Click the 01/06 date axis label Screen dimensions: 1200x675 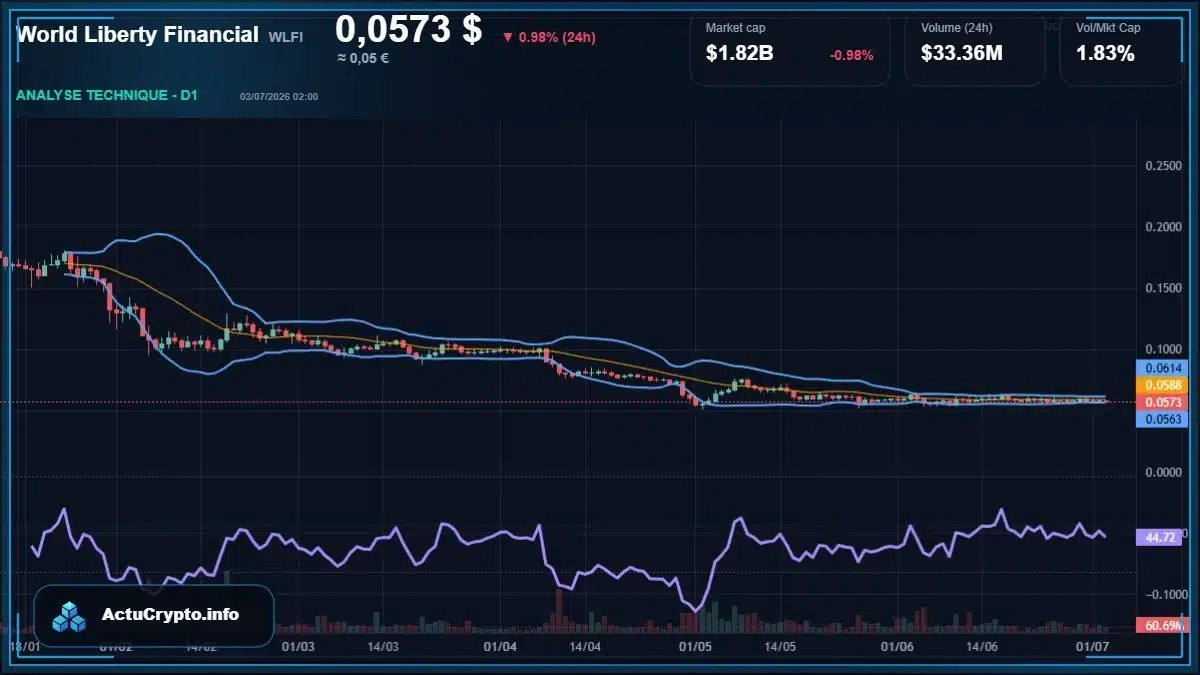coord(898,647)
